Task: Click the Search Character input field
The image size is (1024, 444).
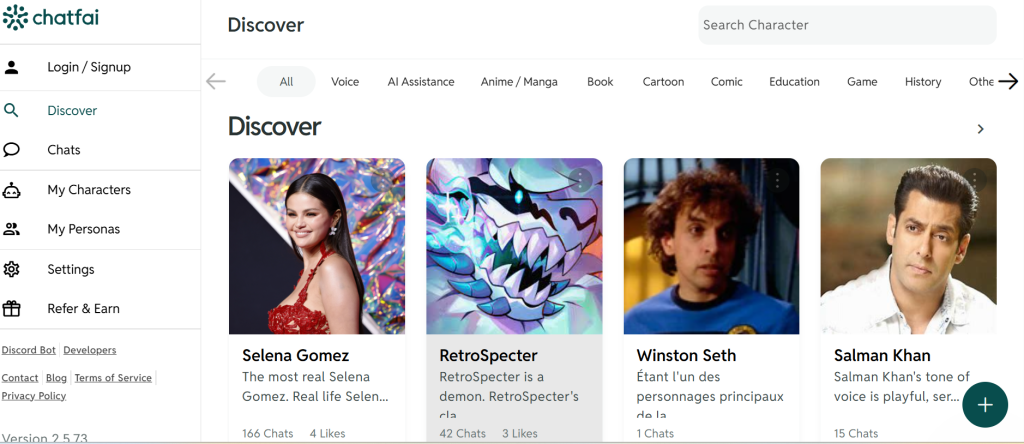Action: point(846,25)
